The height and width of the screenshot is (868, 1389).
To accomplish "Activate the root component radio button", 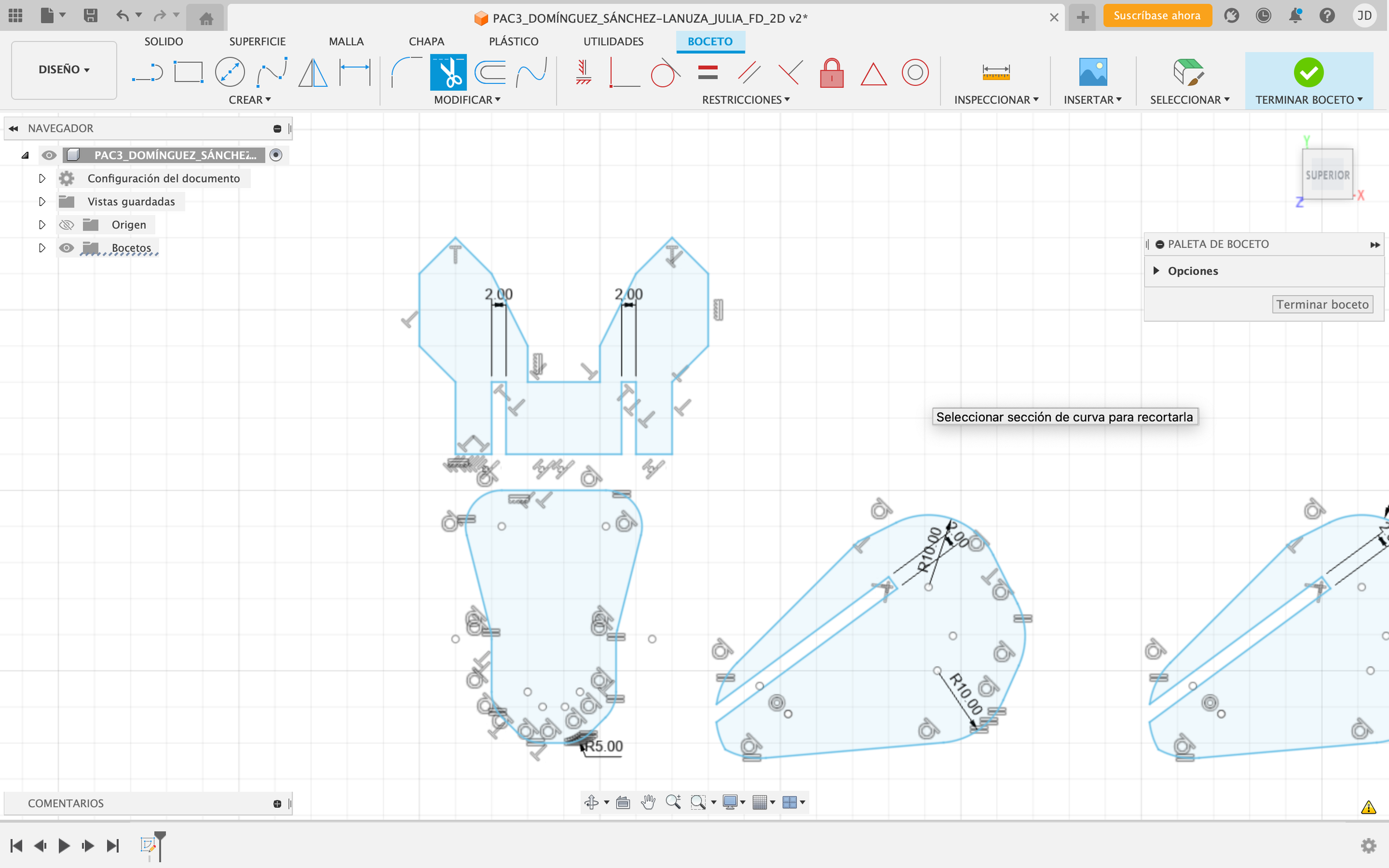I will (x=276, y=155).
